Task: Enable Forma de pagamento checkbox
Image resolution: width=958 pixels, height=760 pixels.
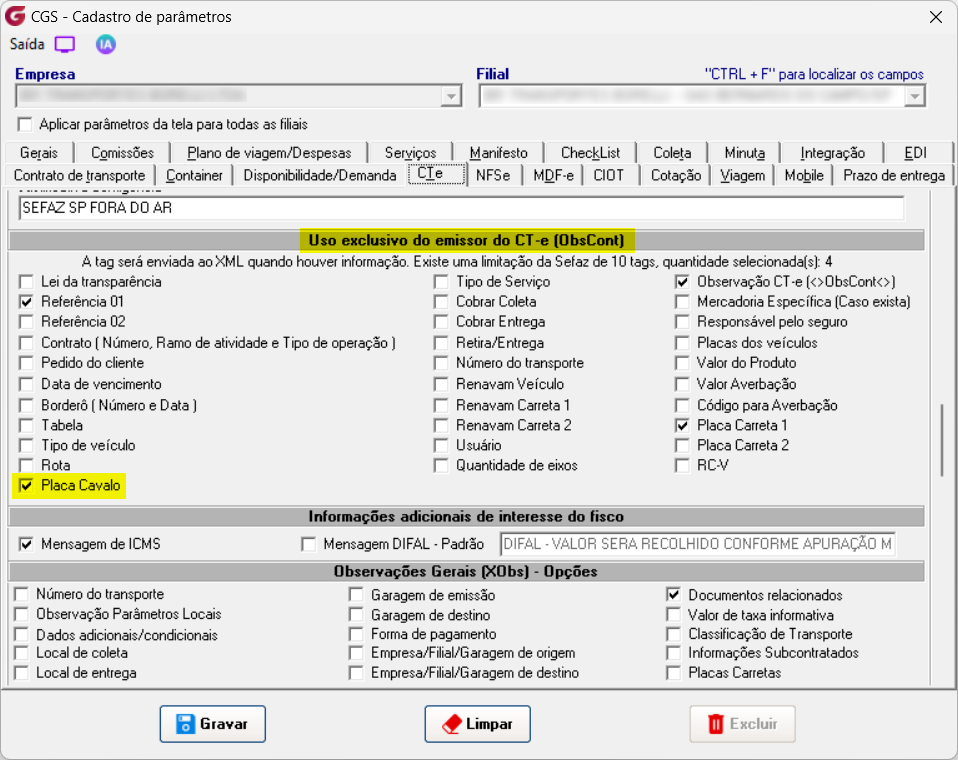Action: [x=356, y=634]
